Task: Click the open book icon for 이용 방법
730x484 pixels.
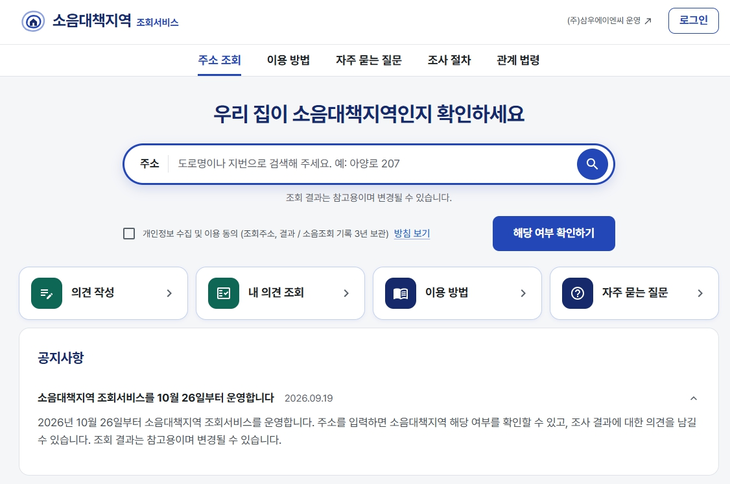Action: (400, 293)
